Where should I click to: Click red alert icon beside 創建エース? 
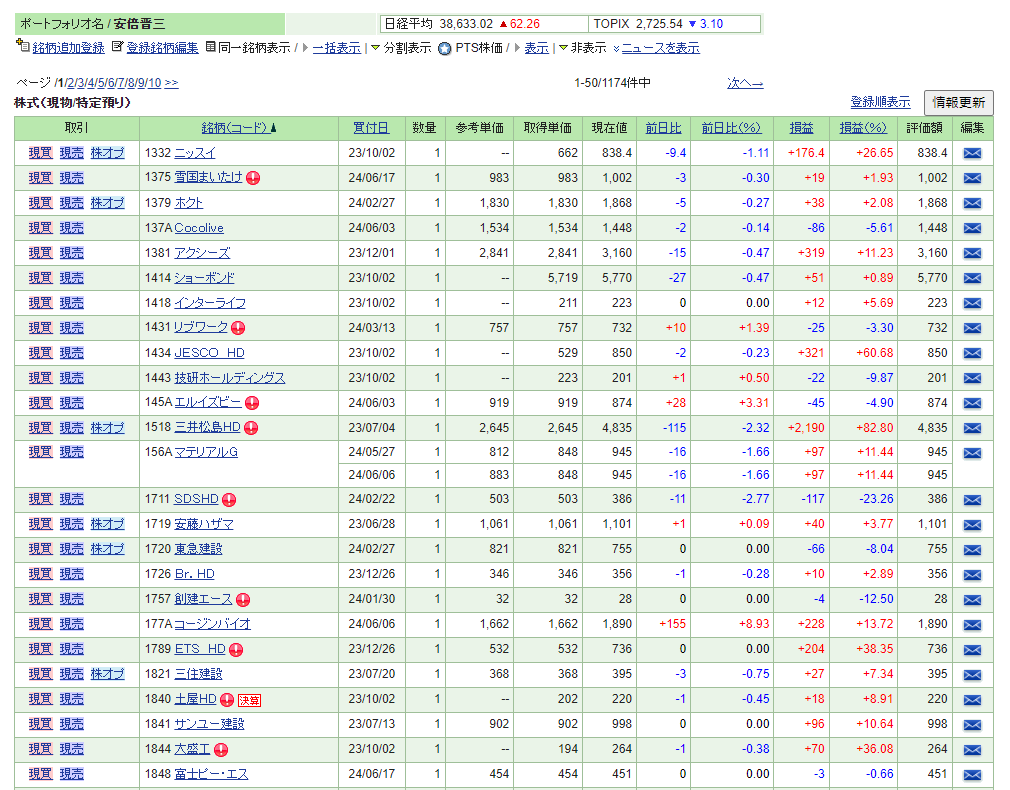[x=243, y=600]
